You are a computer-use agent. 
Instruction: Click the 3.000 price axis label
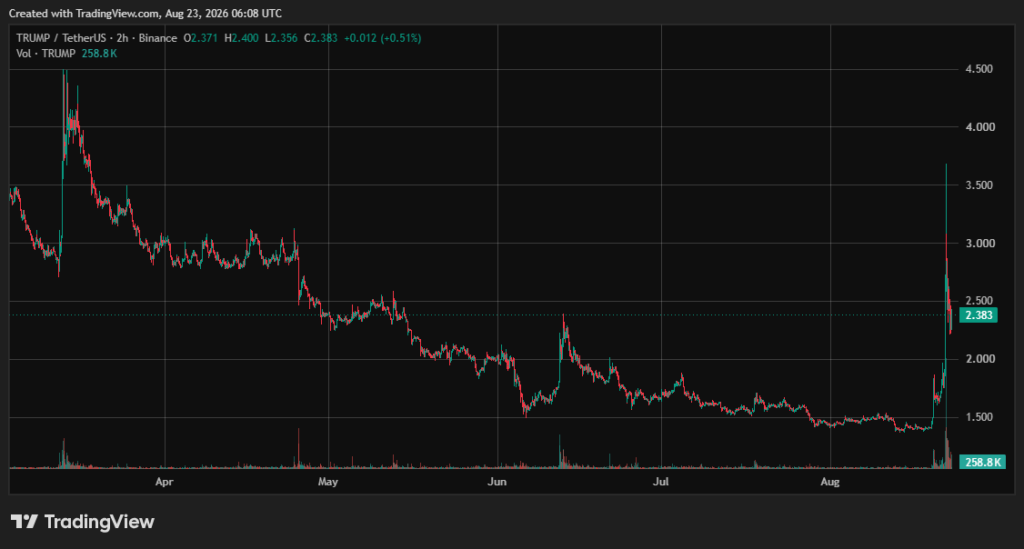[980, 243]
